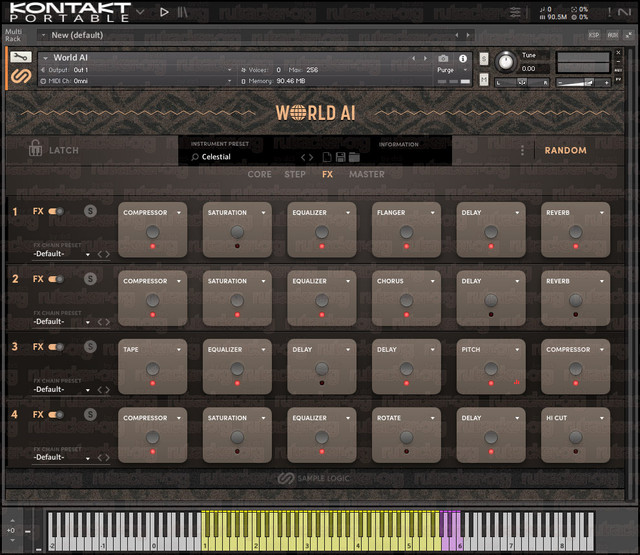Adjust row 1 Reverb amount knob

576,232
